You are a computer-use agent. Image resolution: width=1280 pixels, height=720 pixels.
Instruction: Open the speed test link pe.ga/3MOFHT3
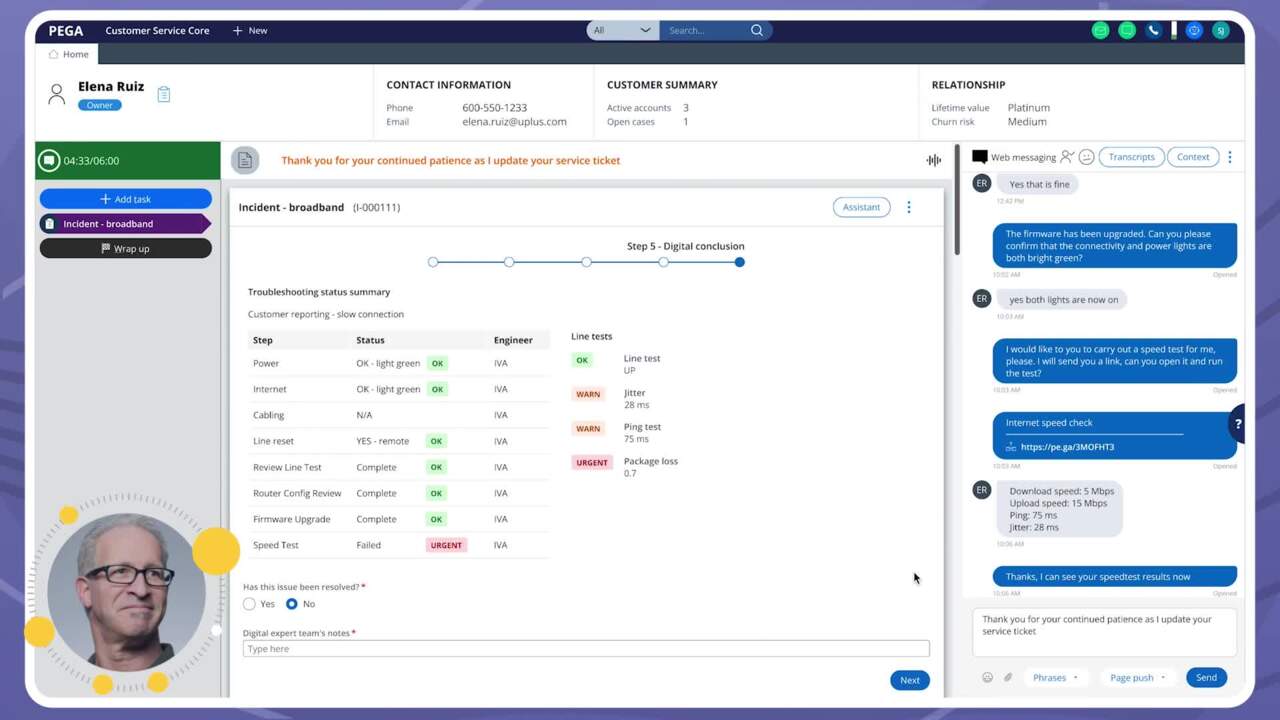(x=1067, y=447)
